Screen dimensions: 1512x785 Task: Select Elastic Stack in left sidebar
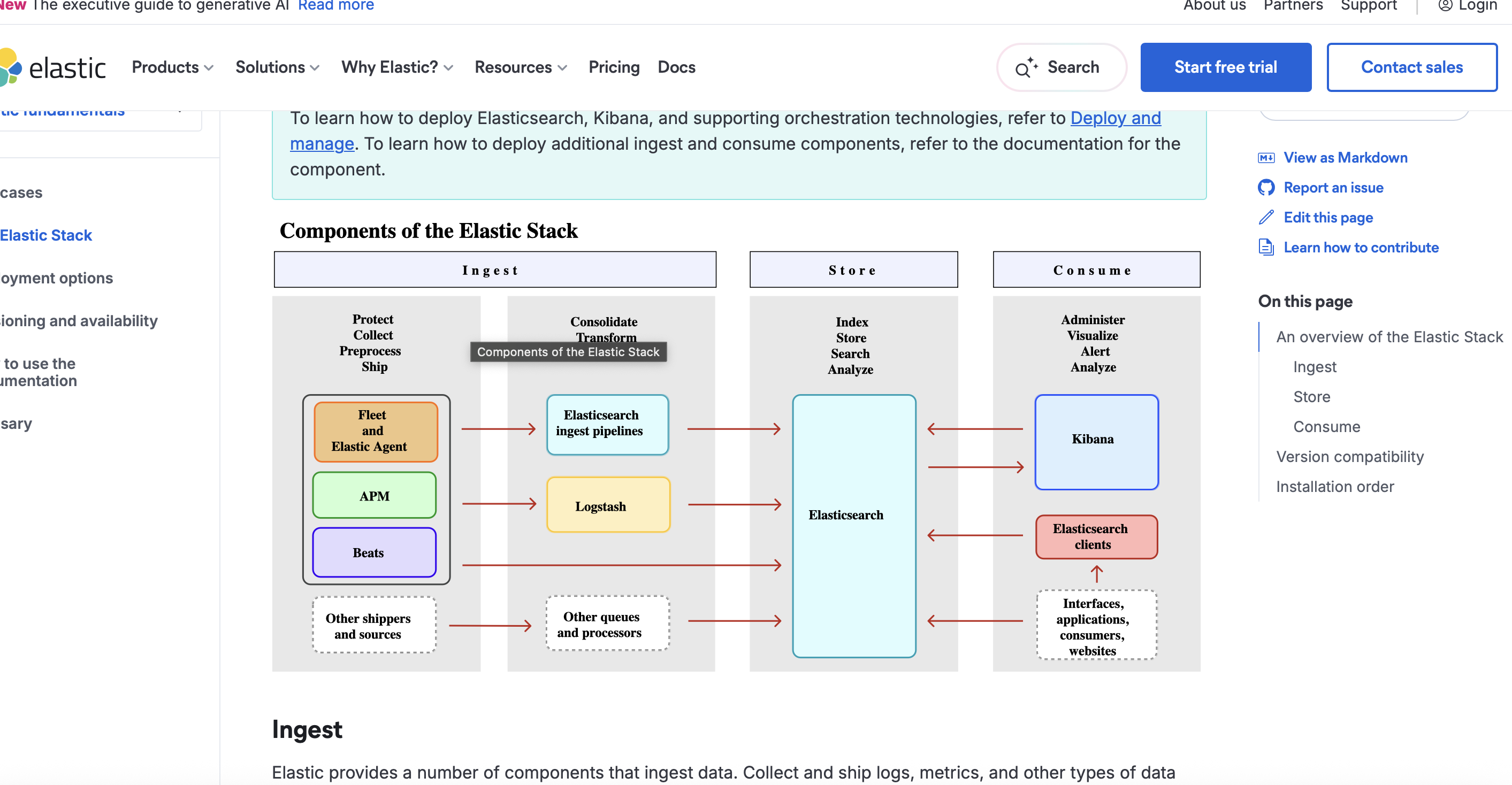46,235
